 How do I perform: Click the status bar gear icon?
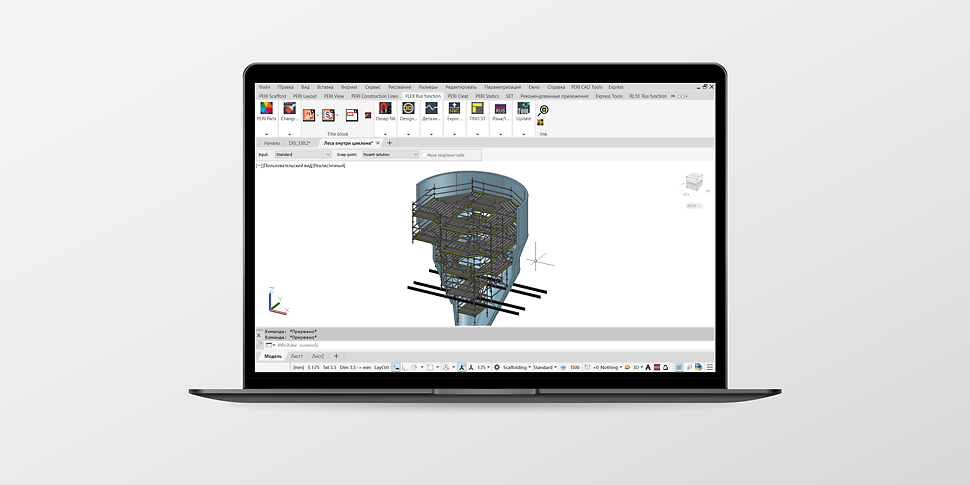tap(497, 368)
